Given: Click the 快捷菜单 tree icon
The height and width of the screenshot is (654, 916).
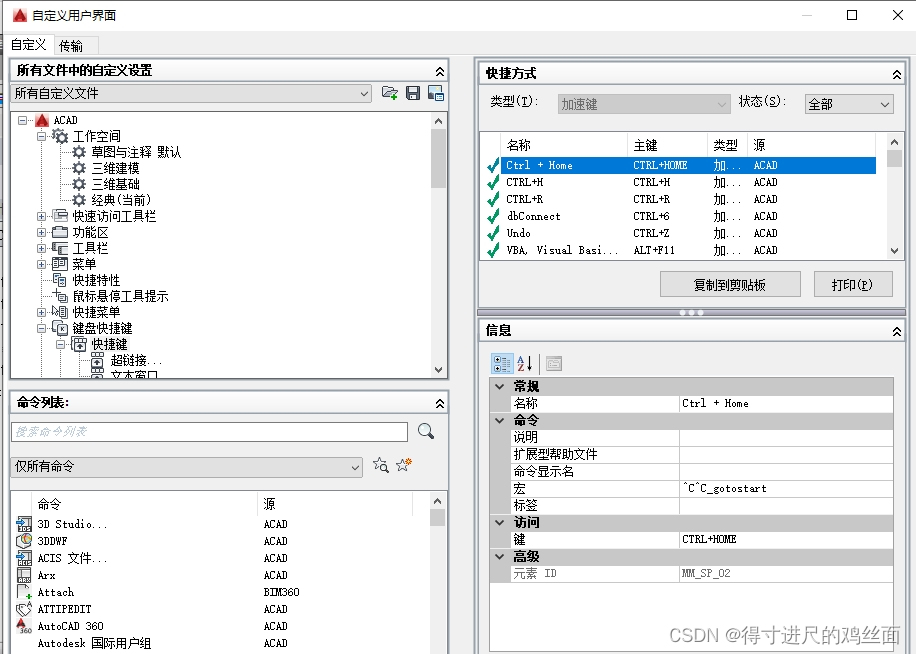Looking at the screenshot, I should (x=60, y=312).
